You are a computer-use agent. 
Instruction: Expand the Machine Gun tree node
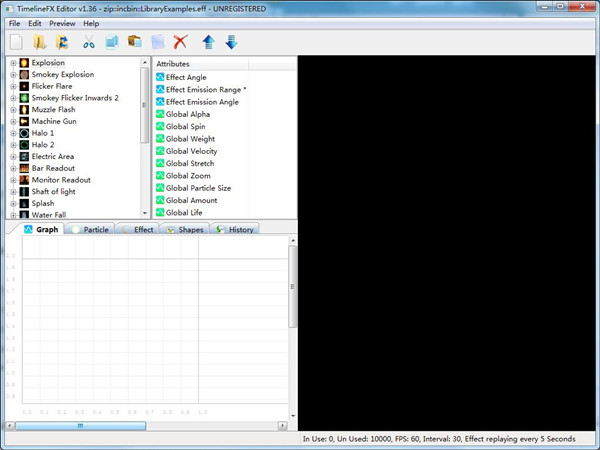click(x=13, y=122)
